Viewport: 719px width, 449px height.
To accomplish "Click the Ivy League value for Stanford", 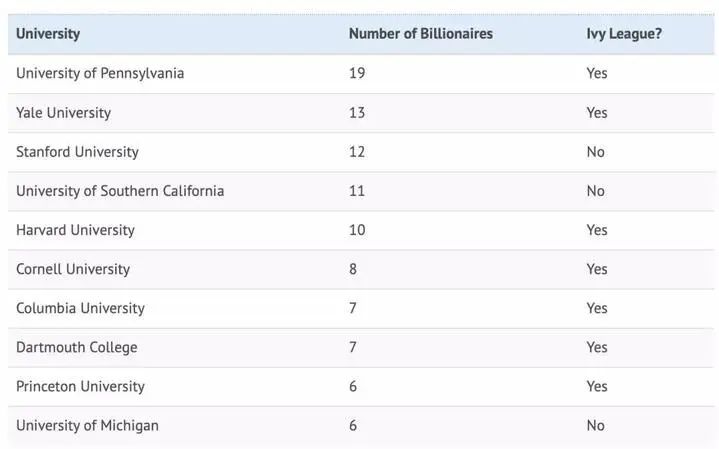I will click(x=595, y=152).
